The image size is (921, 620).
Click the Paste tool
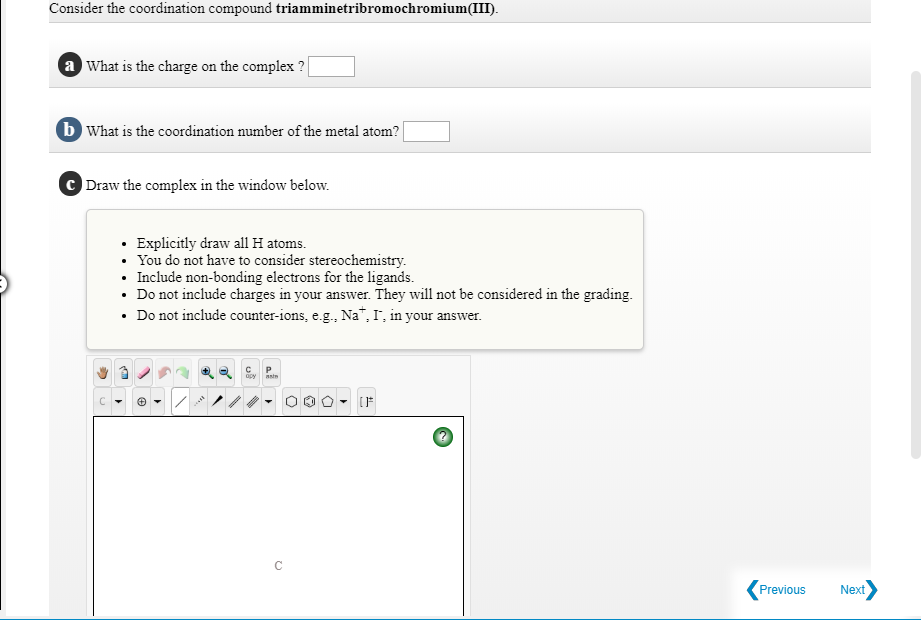[269, 372]
